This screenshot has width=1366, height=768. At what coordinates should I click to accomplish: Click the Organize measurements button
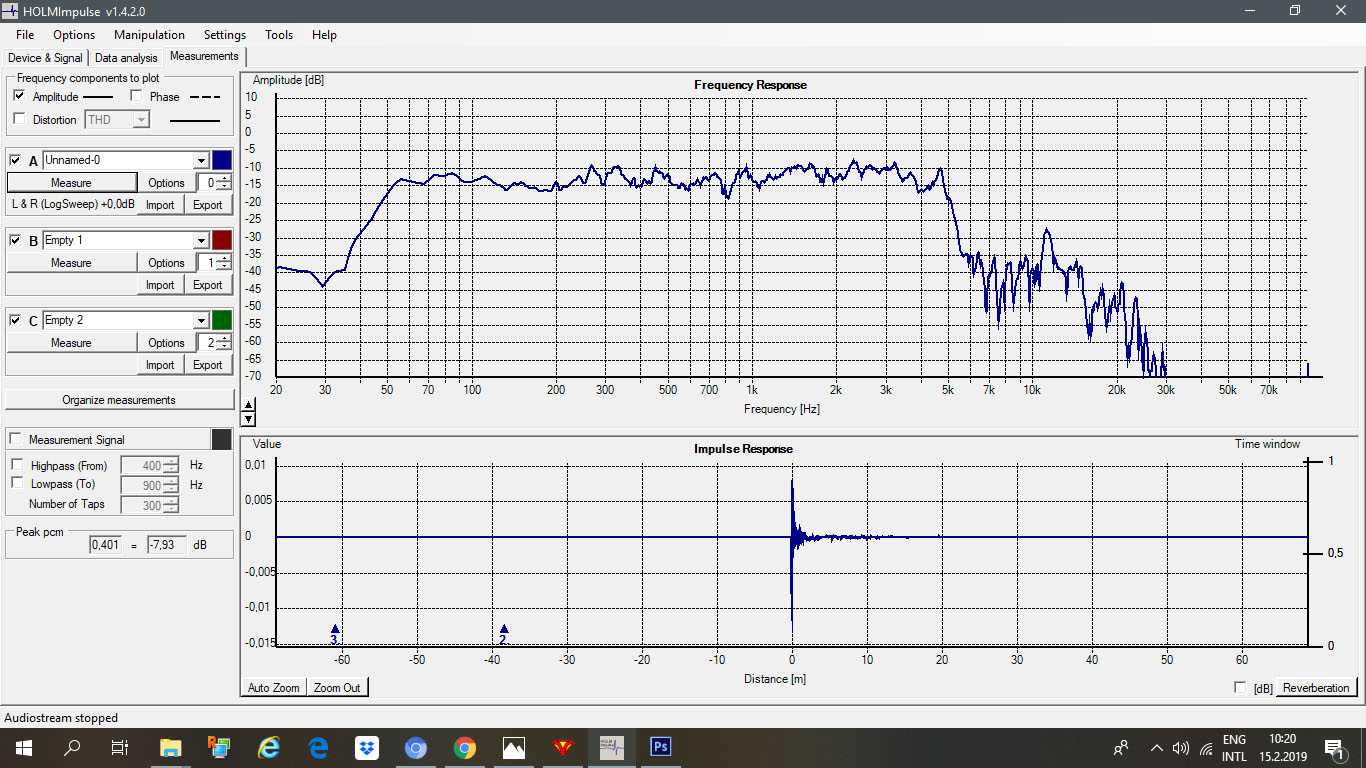pyautogui.click(x=119, y=400)
